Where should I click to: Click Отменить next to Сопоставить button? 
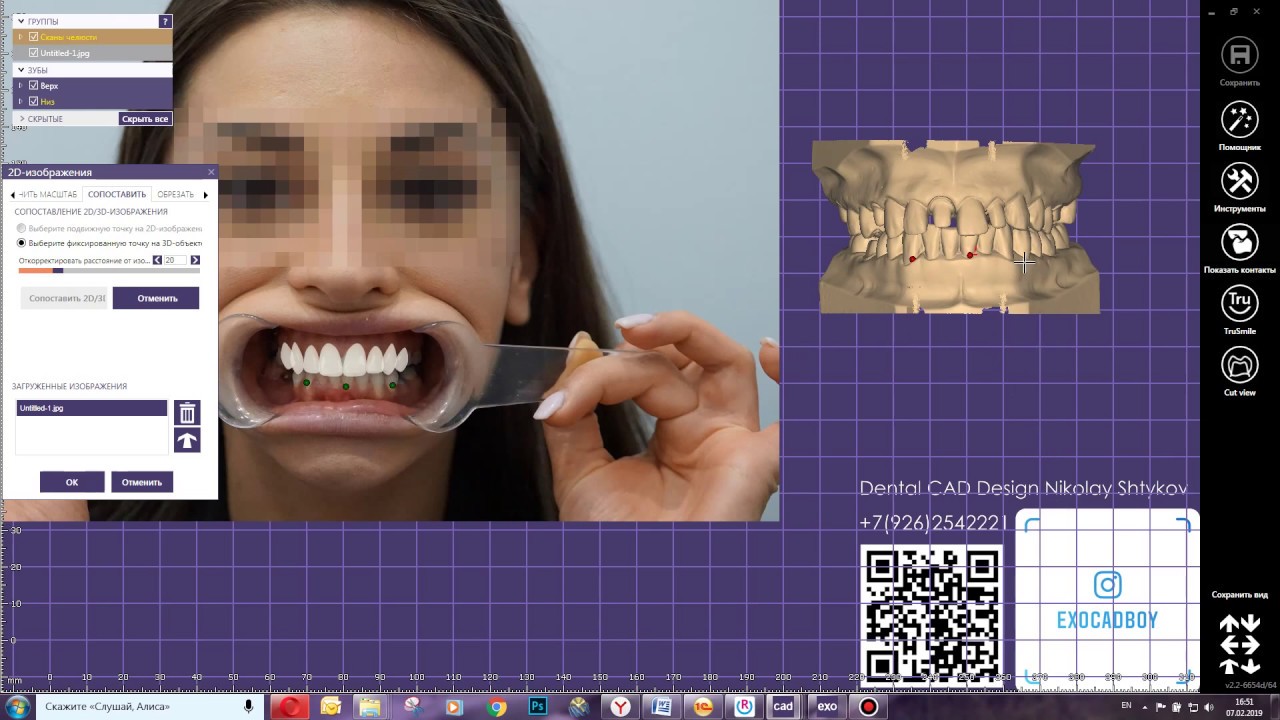pos(156,298)
